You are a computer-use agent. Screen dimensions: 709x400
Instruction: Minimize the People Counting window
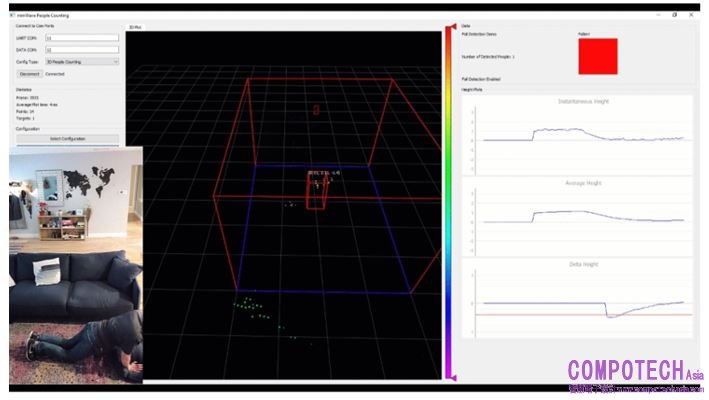pos(658,15)
